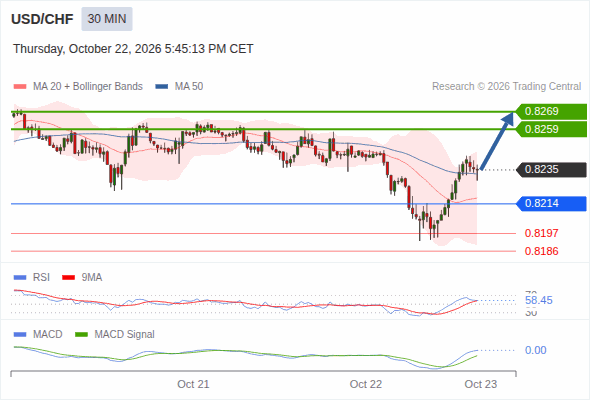This screenshot has height=400, width=590.
Task: Click the MA 20 + Bollinger Bands label
Action: point(88,87)
